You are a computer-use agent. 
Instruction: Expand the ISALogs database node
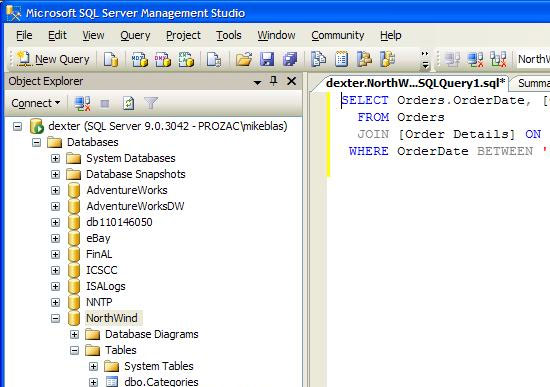55,286
